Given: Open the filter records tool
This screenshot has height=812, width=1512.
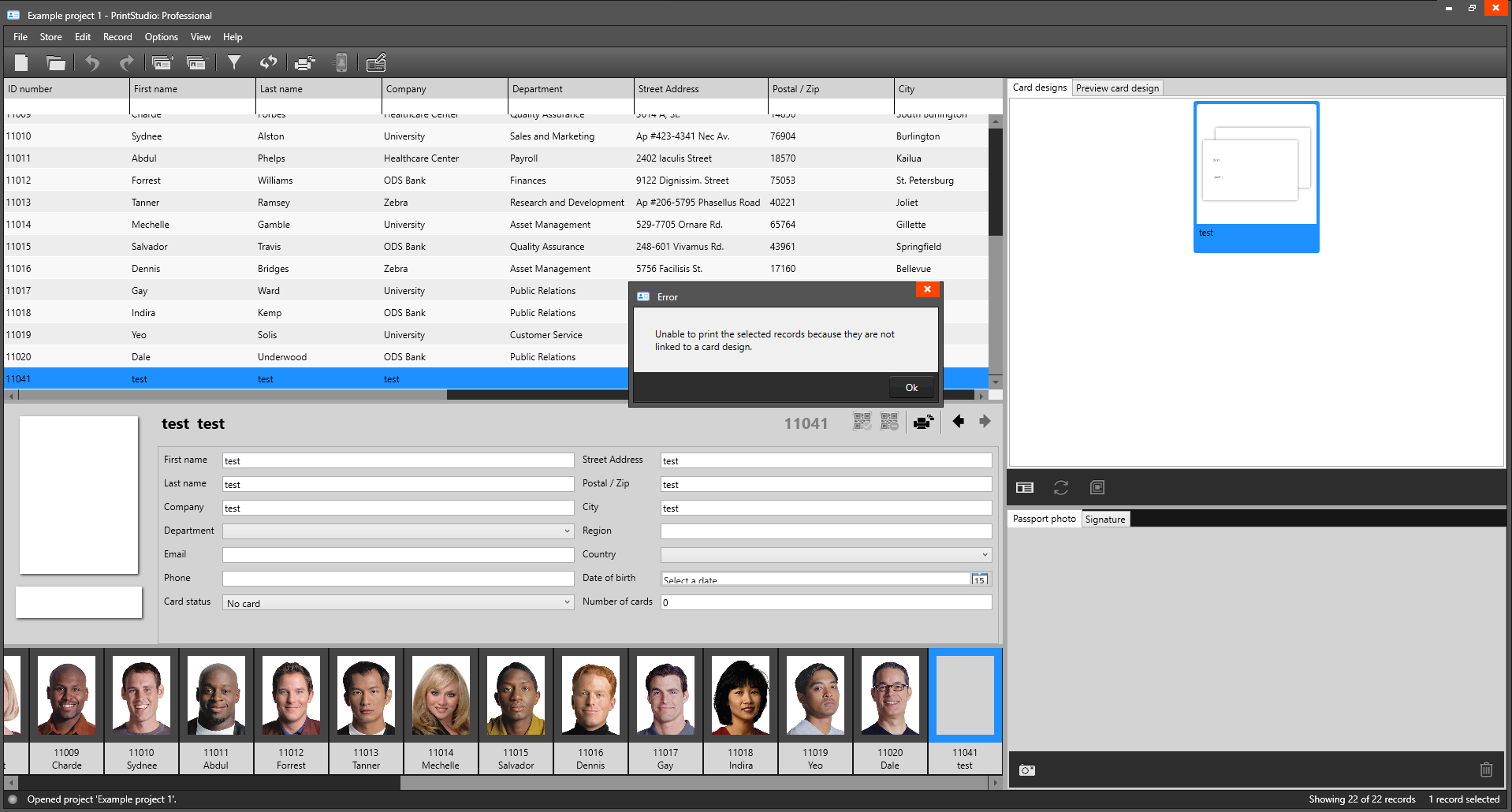Looking at the screenshot, I should click(x=234, y=62).
